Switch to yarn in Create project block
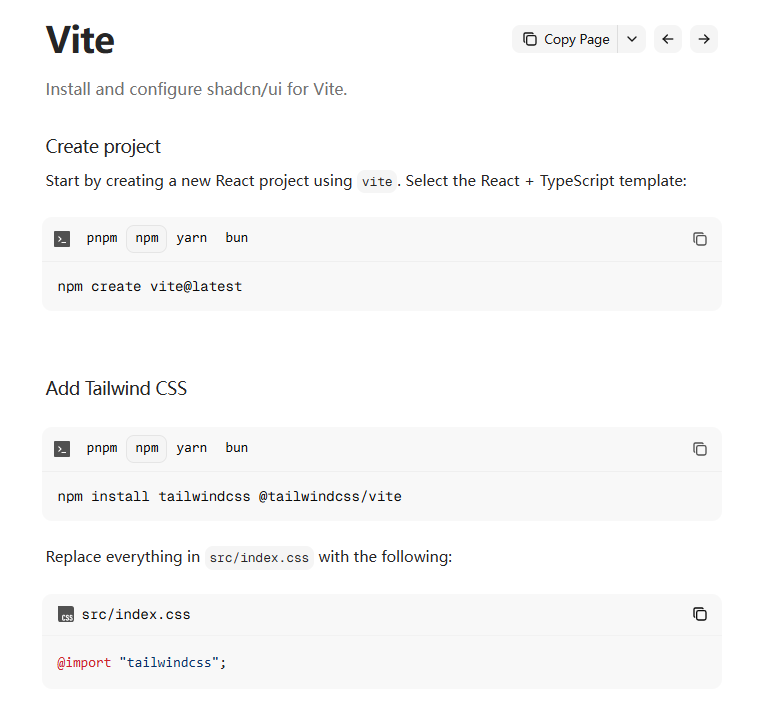Screen dimensions: 768x724 pyautogui.click(x=192, y=238)
